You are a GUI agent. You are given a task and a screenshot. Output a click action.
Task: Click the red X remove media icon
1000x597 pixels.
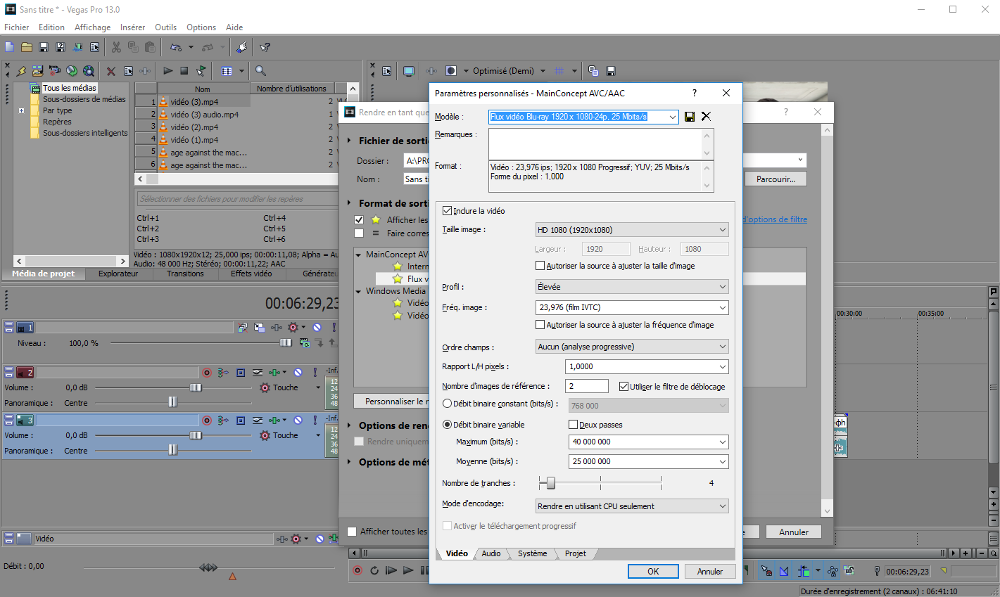coord(111,71)
